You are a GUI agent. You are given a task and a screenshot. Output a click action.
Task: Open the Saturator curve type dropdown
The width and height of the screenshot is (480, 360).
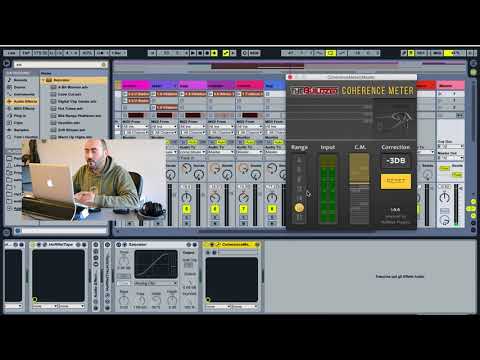click(x=155, y=283)
